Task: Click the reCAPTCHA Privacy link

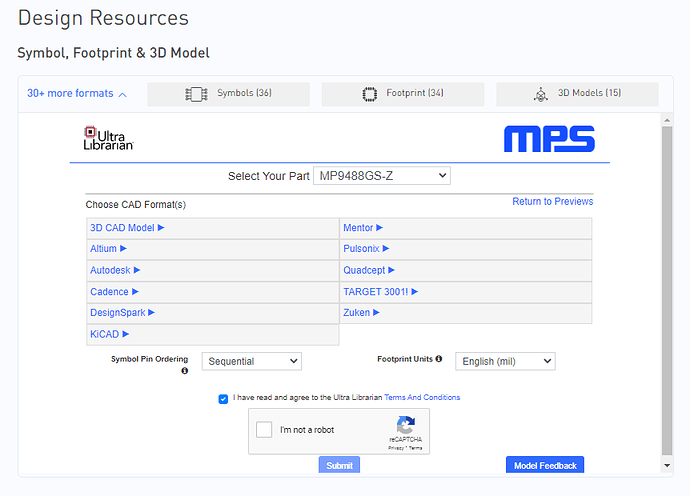Action: [x=396, y=448]
